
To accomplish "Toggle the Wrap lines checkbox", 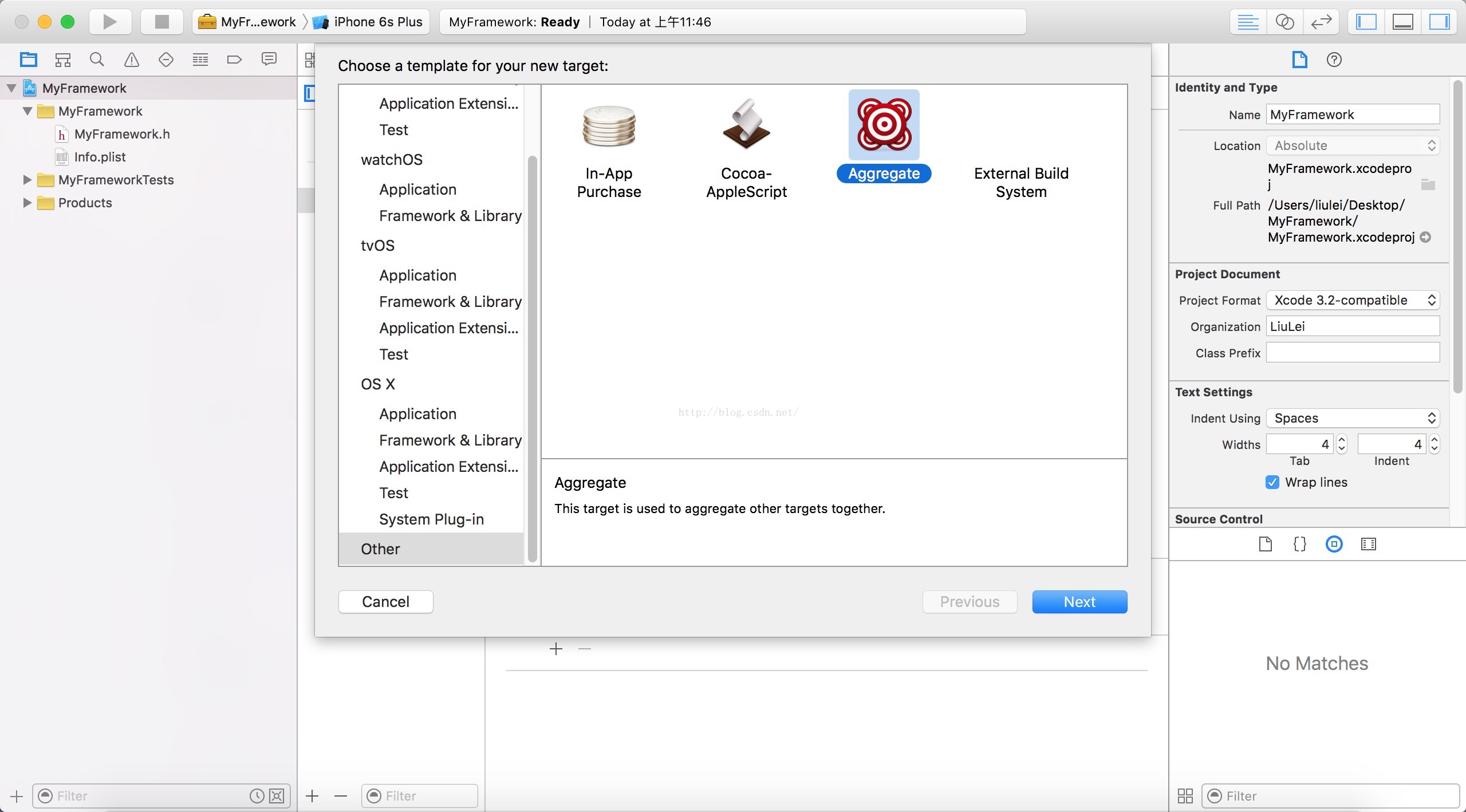I will pos(1272,482).
